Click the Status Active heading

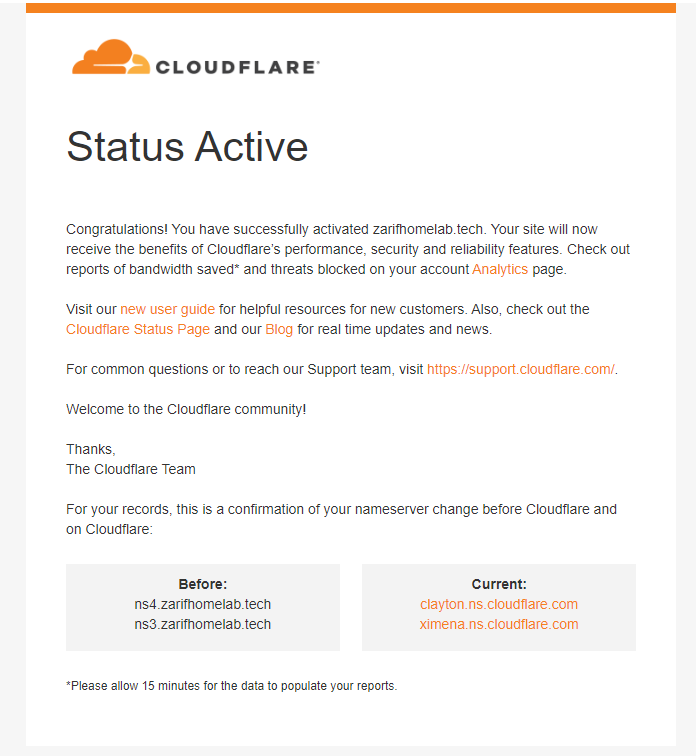click(x=187, y=147)
